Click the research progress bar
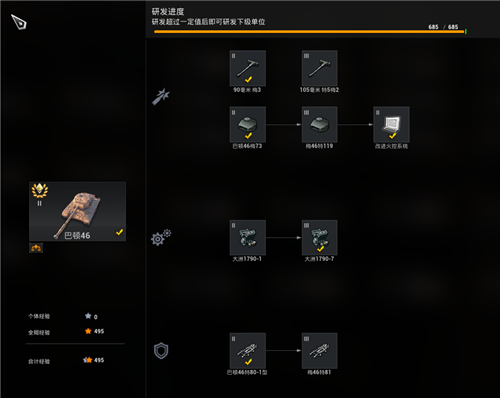Viewport: 500px width, 398px height. tap(309, 32)
